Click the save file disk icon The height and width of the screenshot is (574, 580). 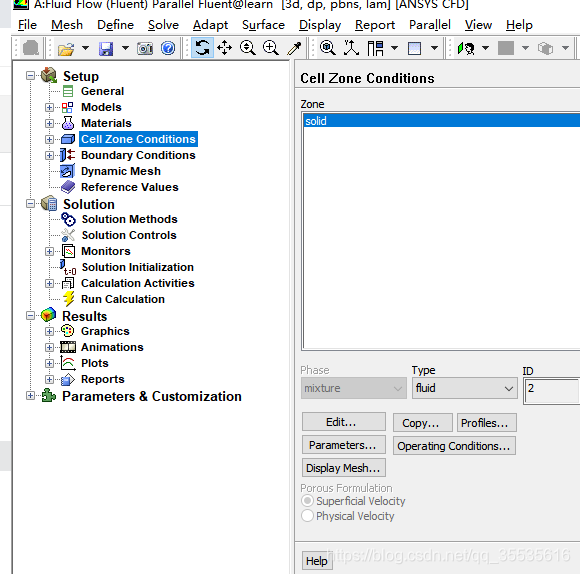[x=106, y=48]
